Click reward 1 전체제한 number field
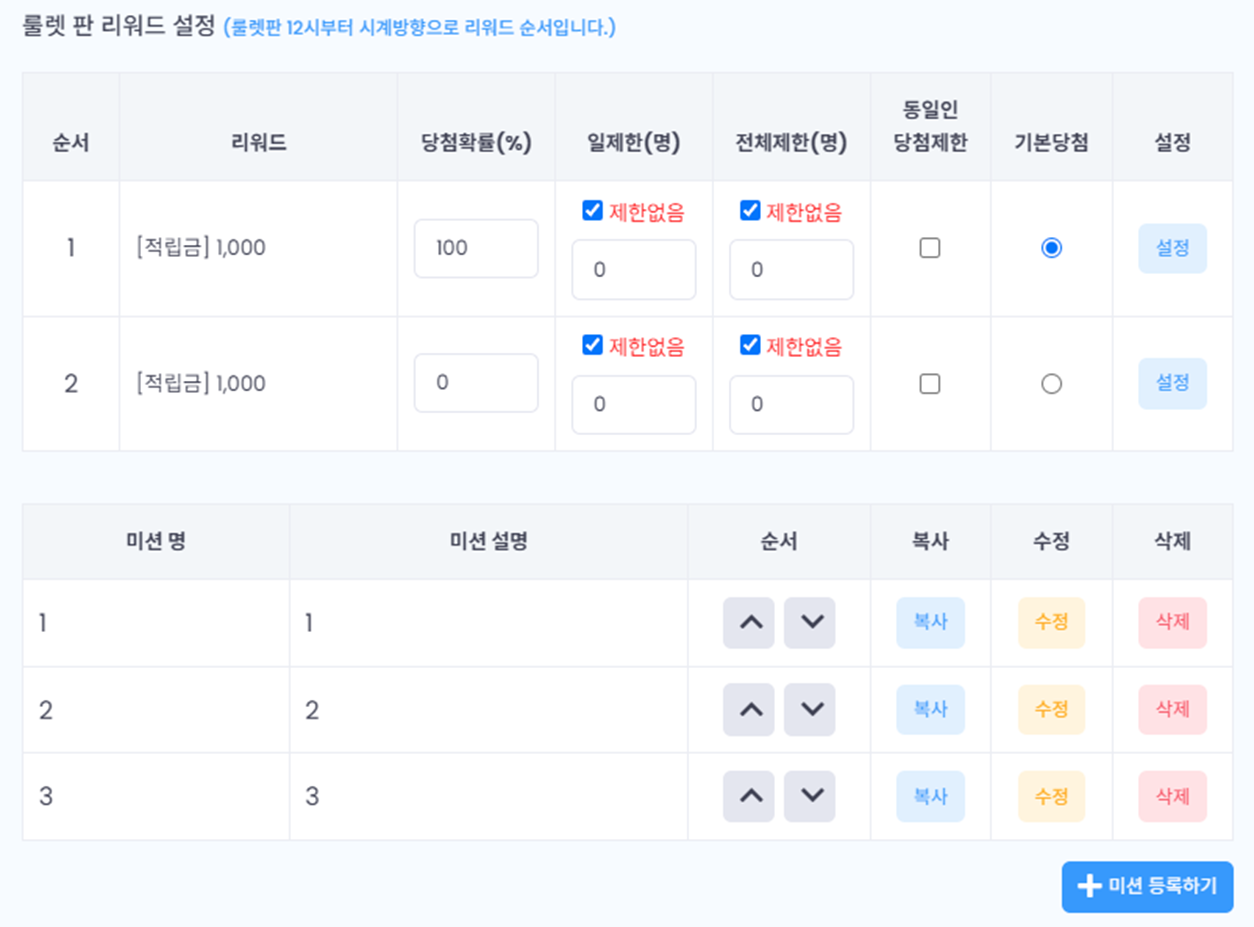The image size is (1254, 927). (791, 270)
